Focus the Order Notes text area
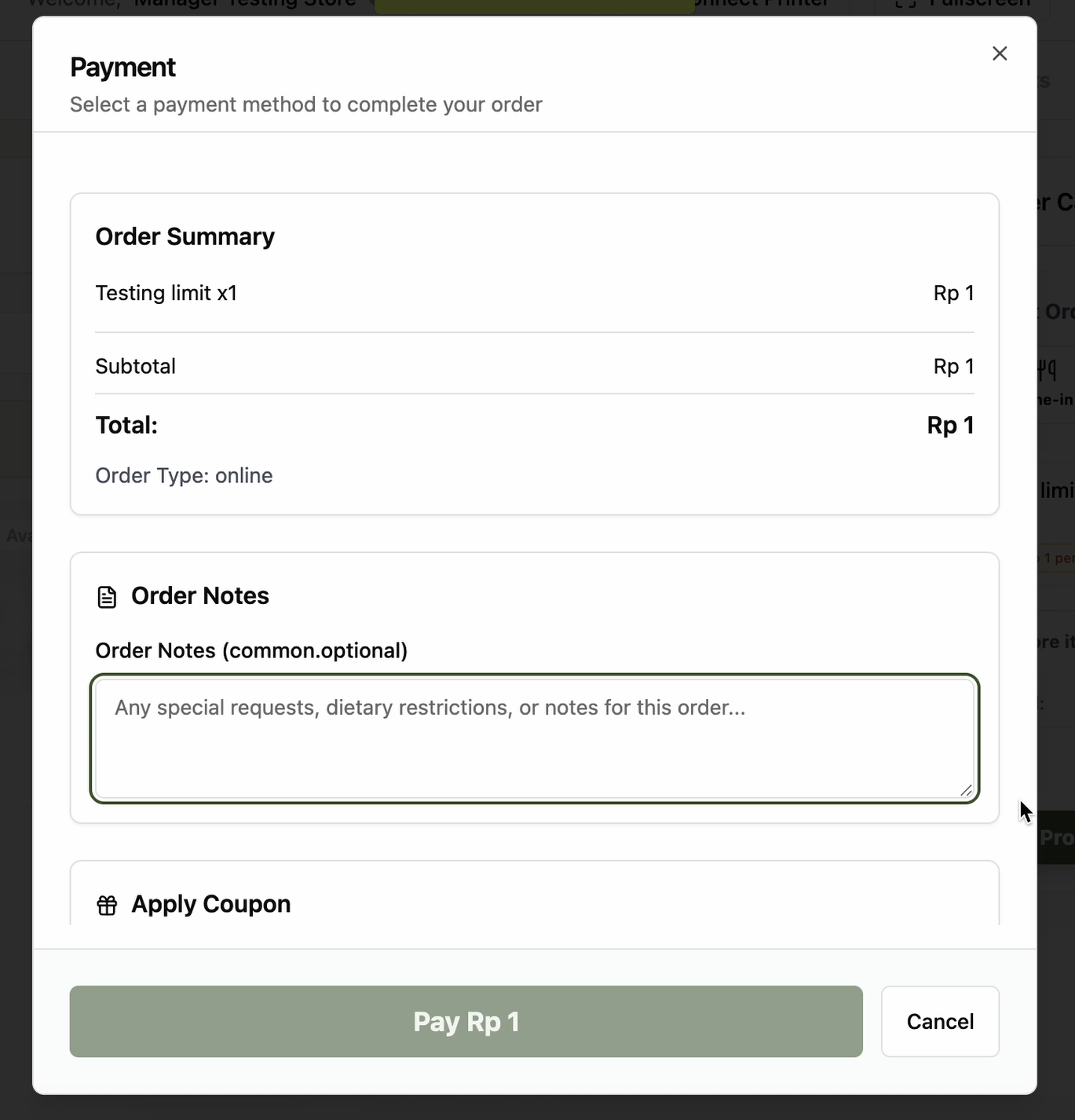The image size is (1075, 1120). (x=534, y=738)
